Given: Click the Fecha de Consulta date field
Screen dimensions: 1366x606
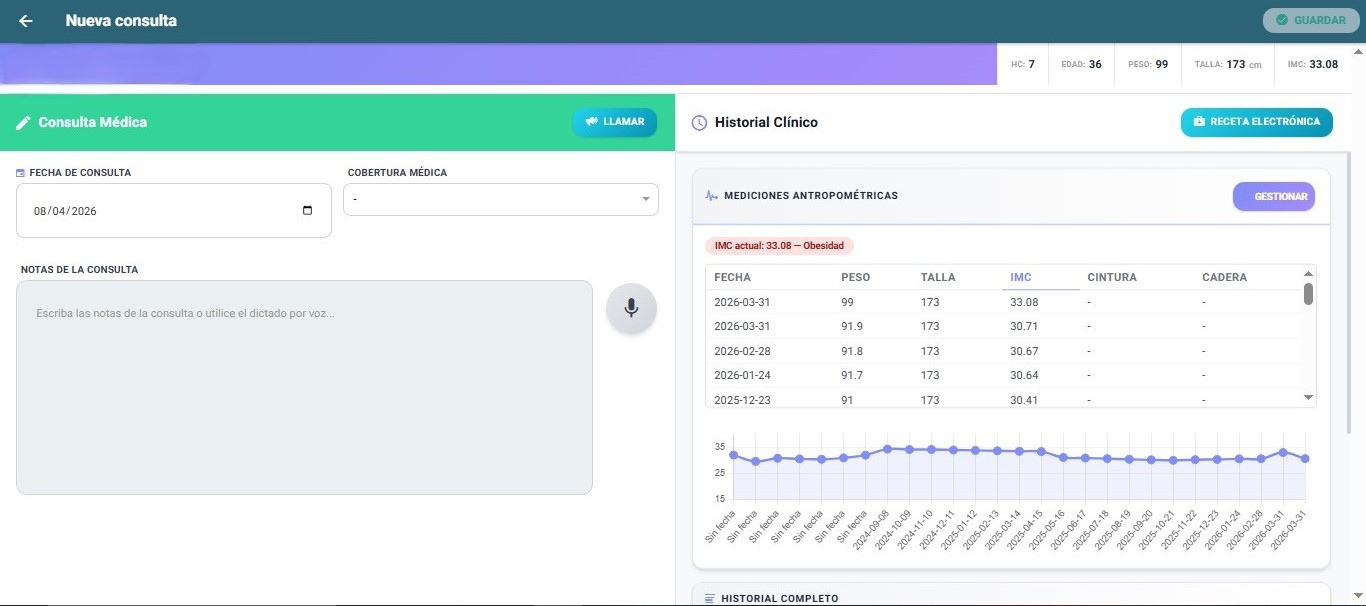Looking at the screenshot, I should (x=174, y=211).
